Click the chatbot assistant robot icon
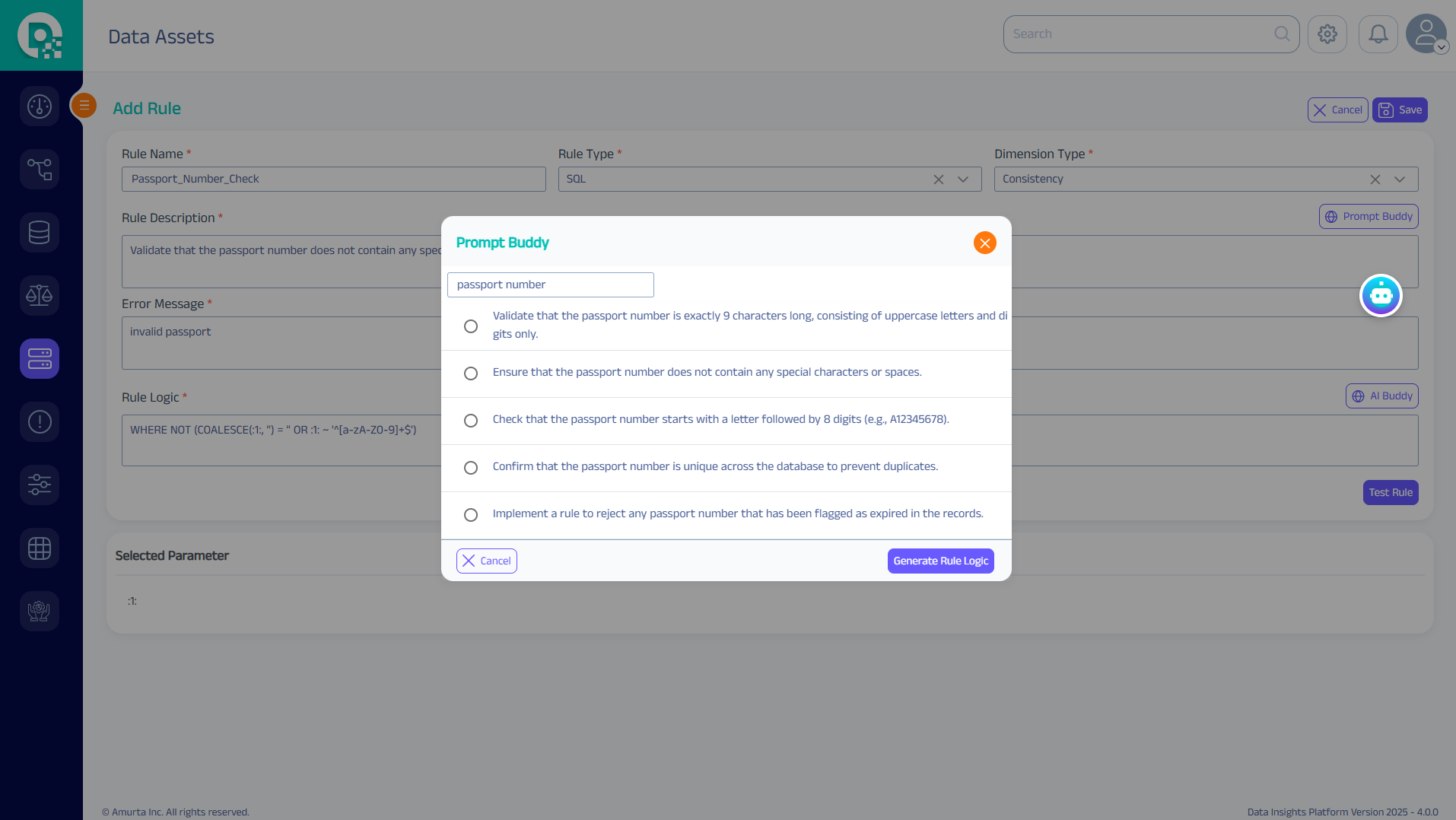 1381,295
